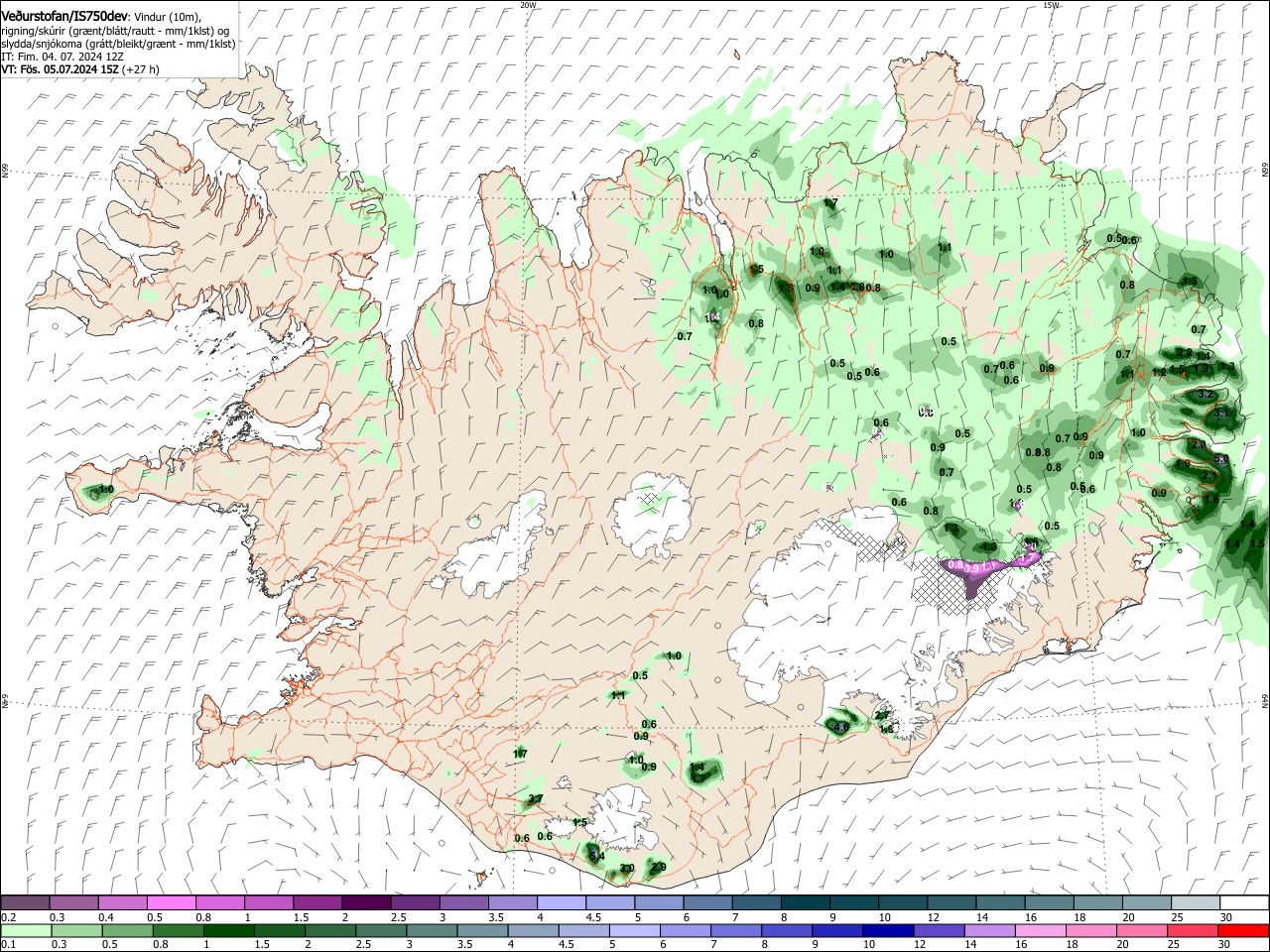Pick the light periwinkle 4 sleet legend swatch

pos(560,903)
